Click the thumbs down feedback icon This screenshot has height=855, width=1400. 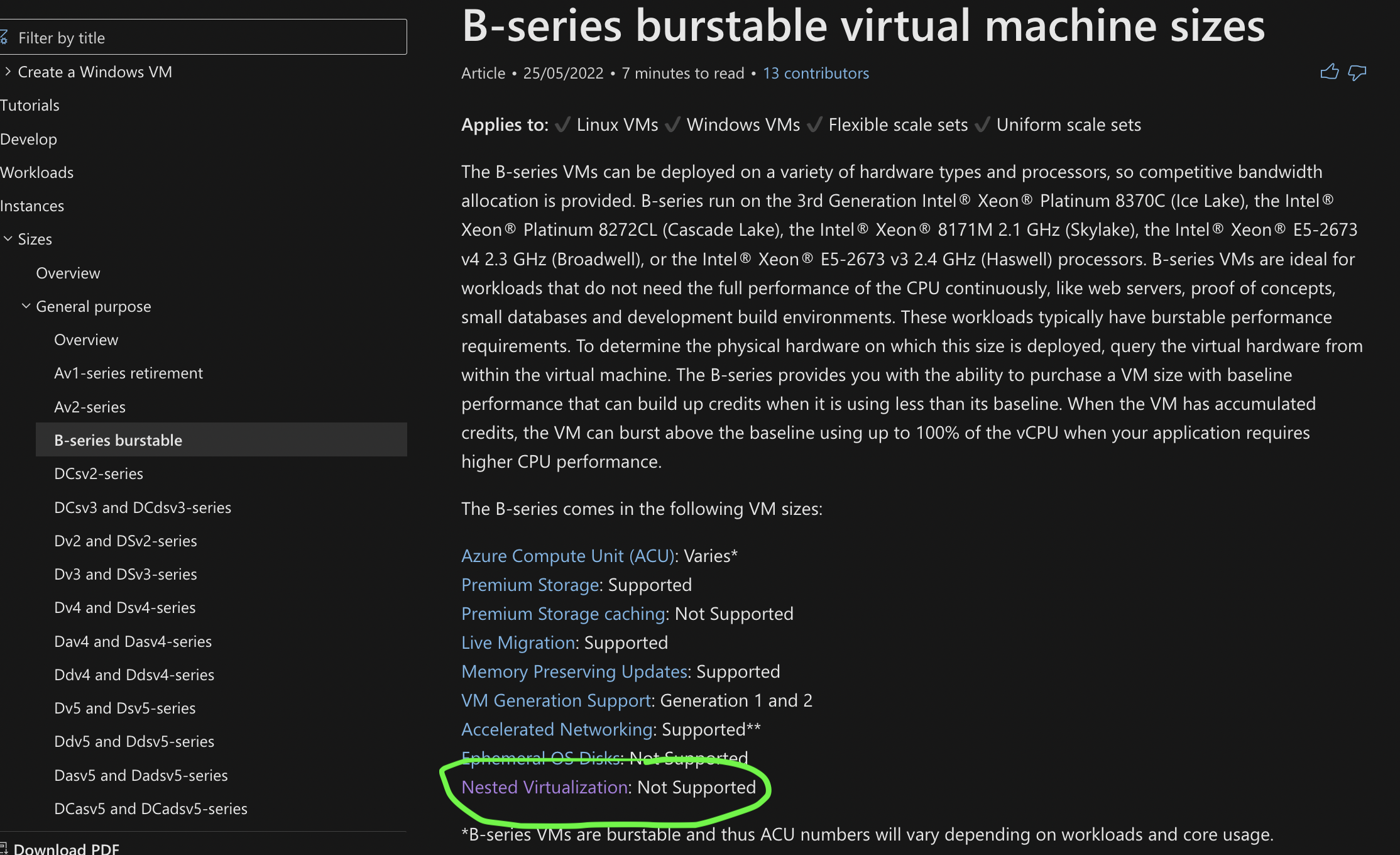[x=1357, y=73]
